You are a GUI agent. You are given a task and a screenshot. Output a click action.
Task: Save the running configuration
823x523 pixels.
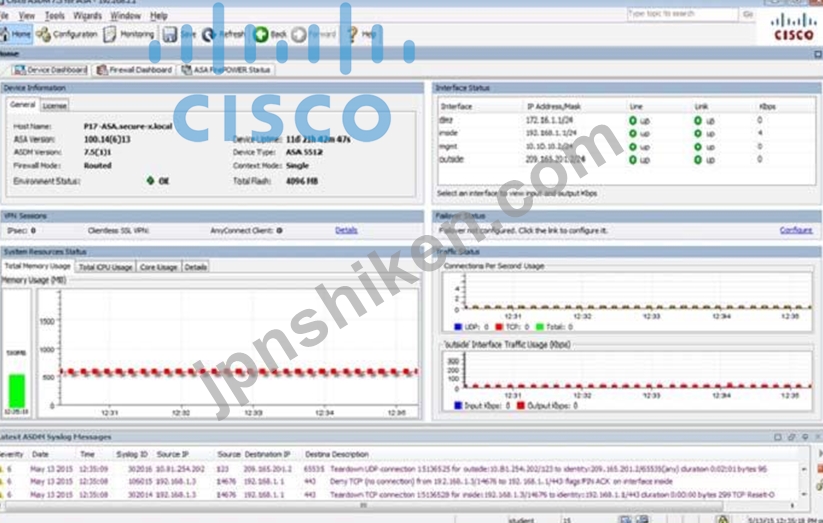(178, 35)
